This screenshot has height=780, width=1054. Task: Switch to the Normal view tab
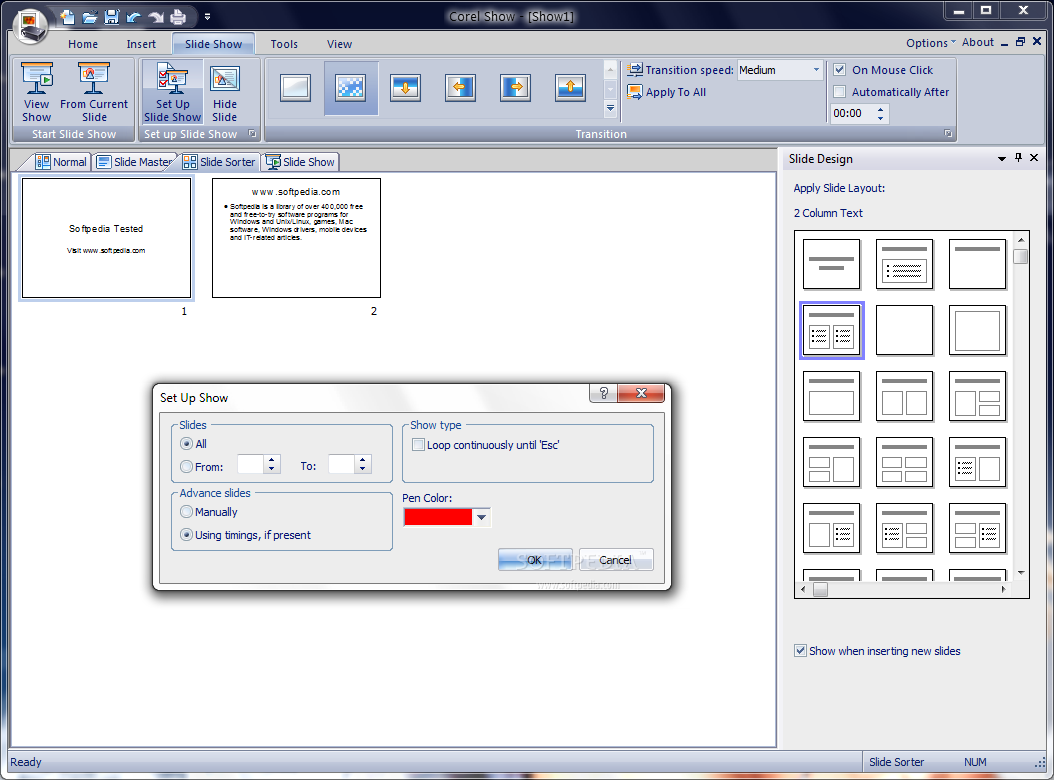(61, 162)
